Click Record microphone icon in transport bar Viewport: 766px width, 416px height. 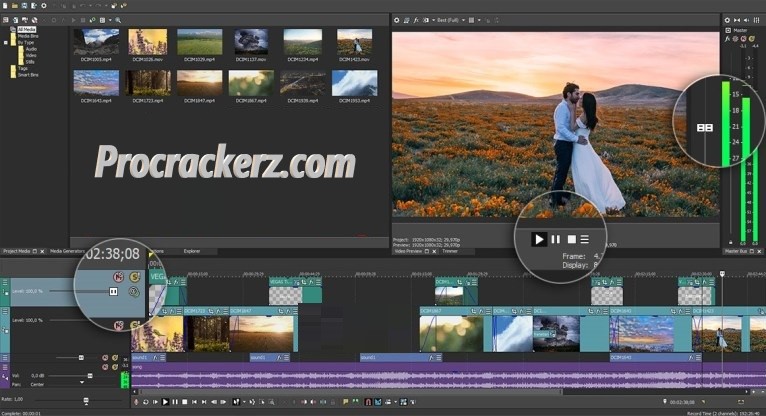[x=135, y=402]
